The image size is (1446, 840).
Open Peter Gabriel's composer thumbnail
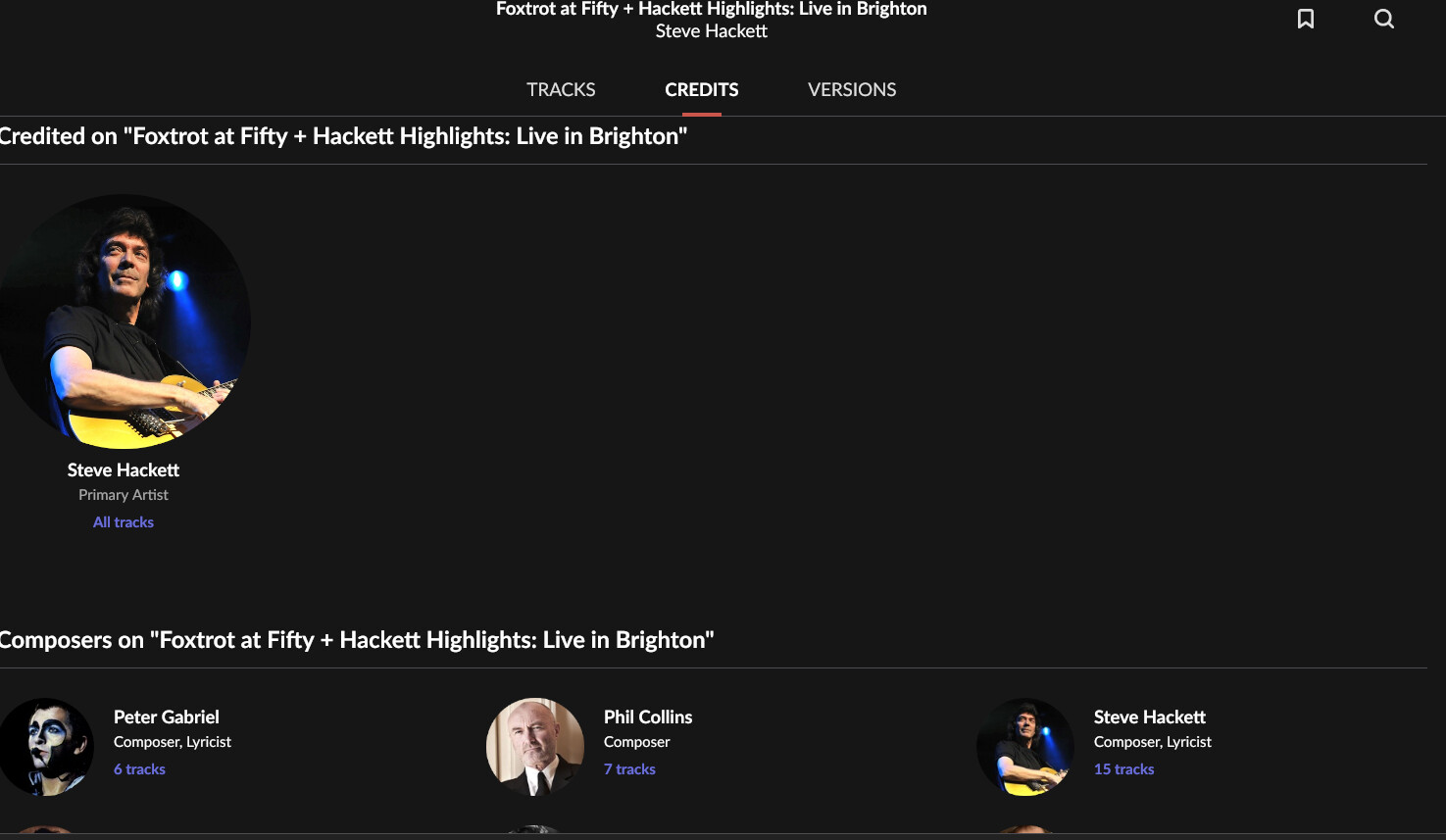45,747
